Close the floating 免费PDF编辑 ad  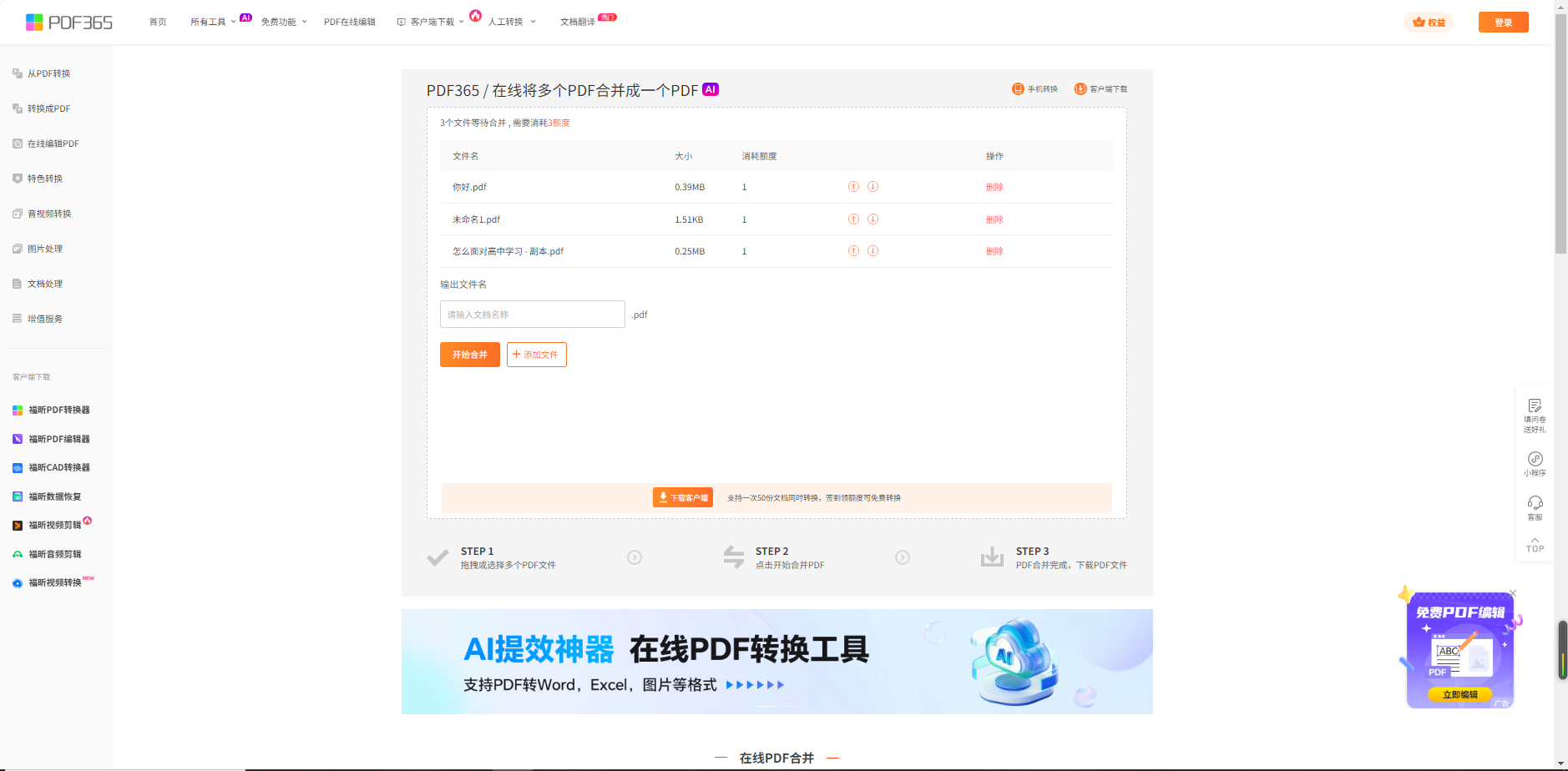[x=1513, y=593]
